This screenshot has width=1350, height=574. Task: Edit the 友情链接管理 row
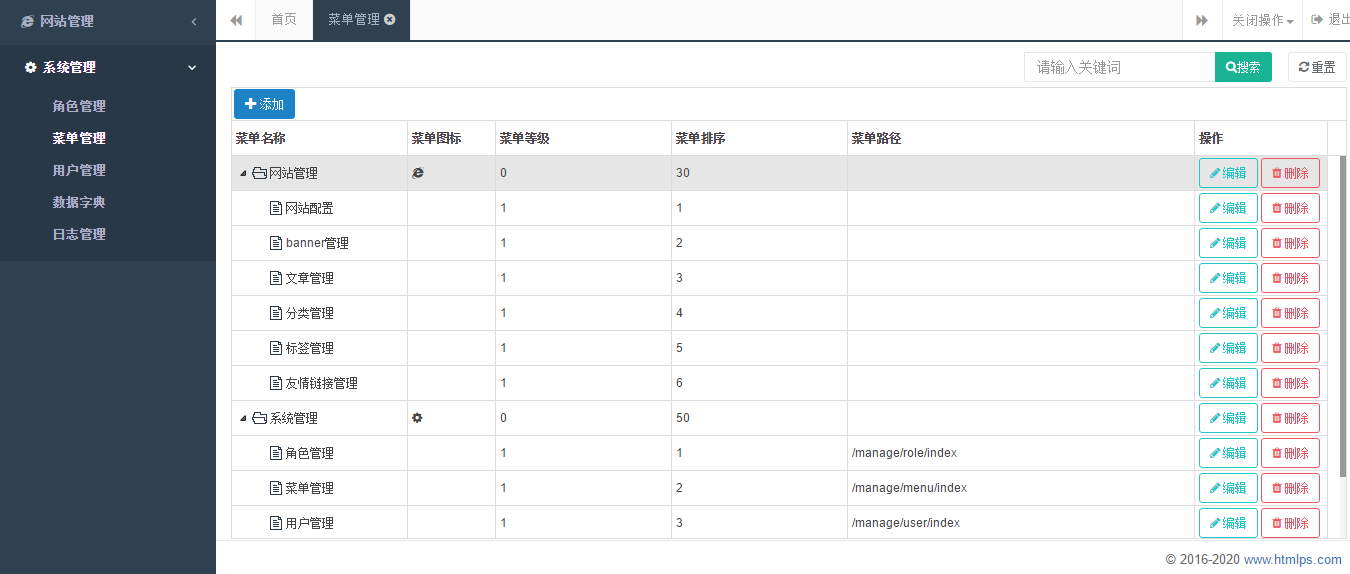coord(1228,383)
